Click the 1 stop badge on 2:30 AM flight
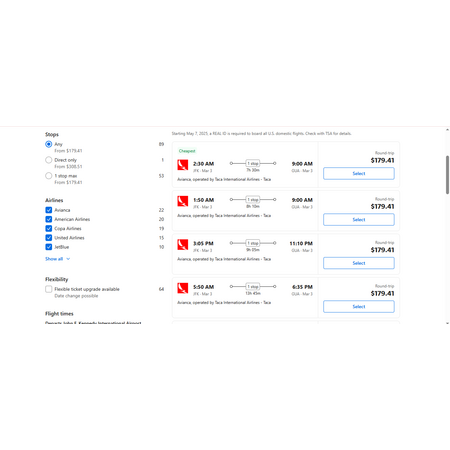Viewport: 450px width, 450px height. (253, 163)
